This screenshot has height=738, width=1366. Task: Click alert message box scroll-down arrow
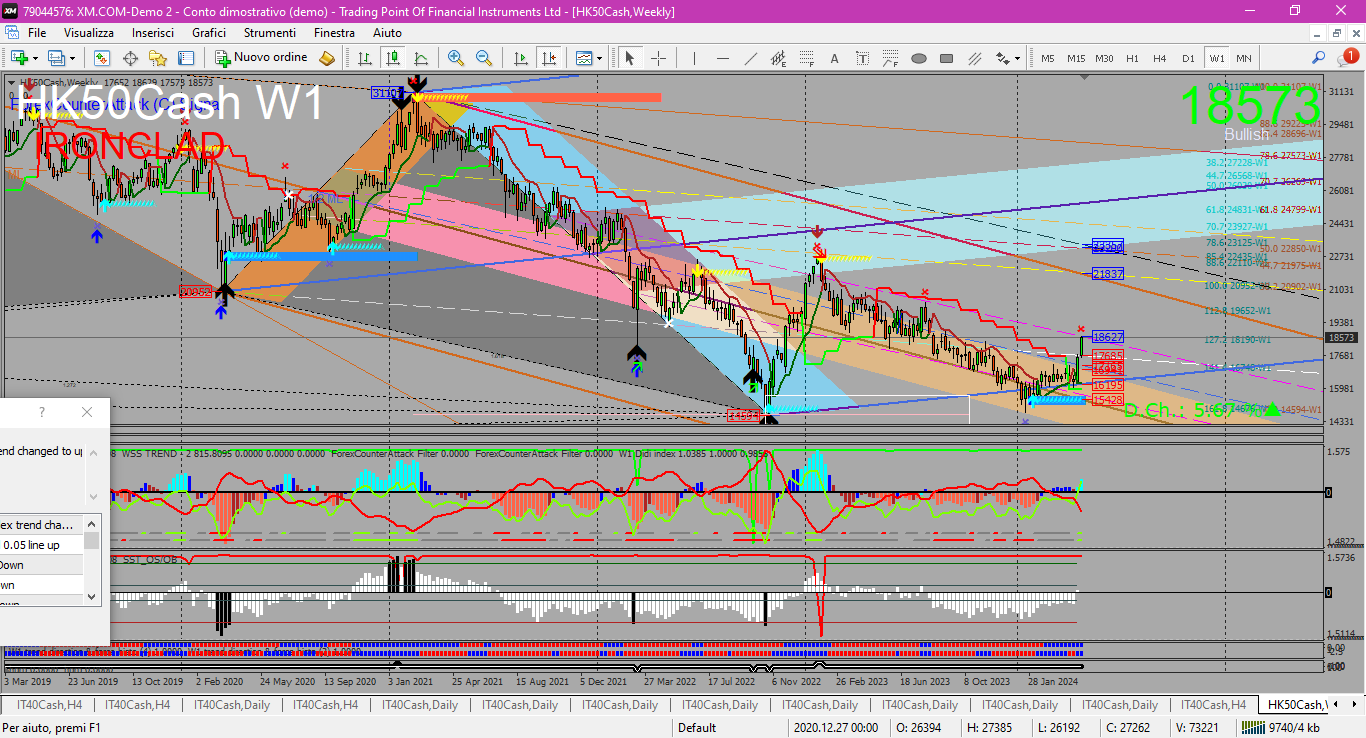(x=92, y=496)
